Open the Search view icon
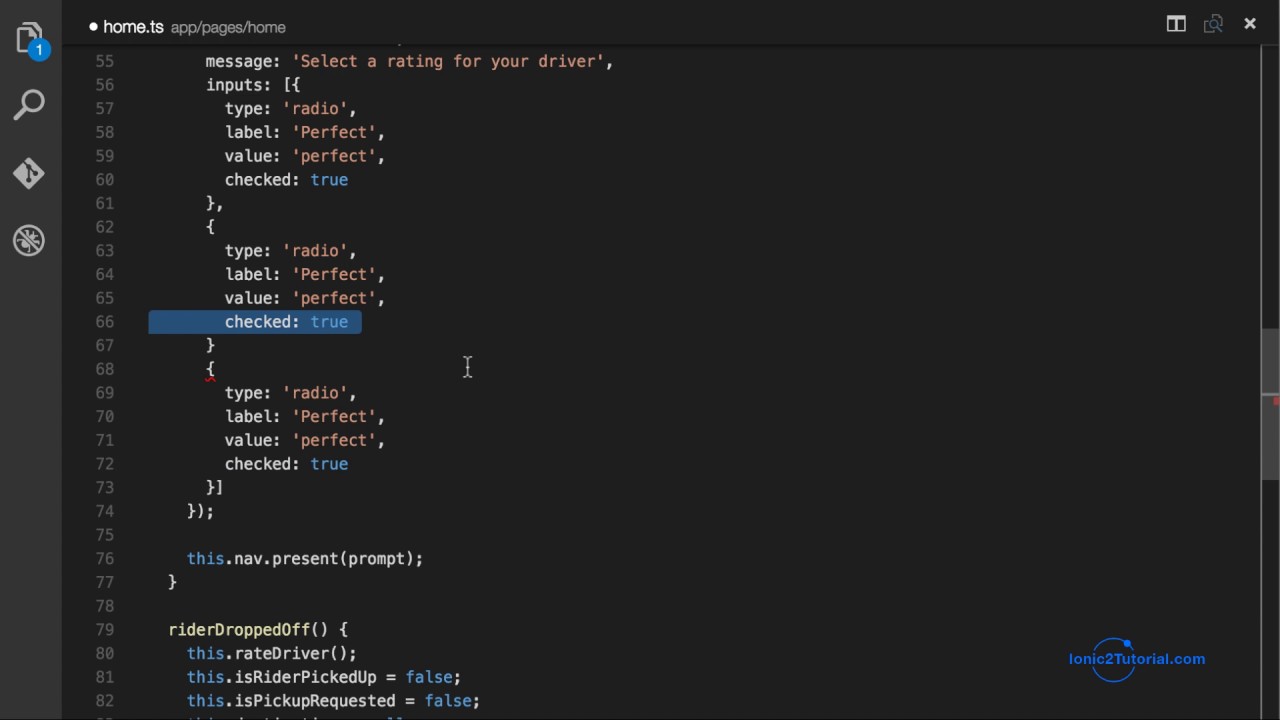Viewport: 1280px width, 720px height. tap(29, 105)
